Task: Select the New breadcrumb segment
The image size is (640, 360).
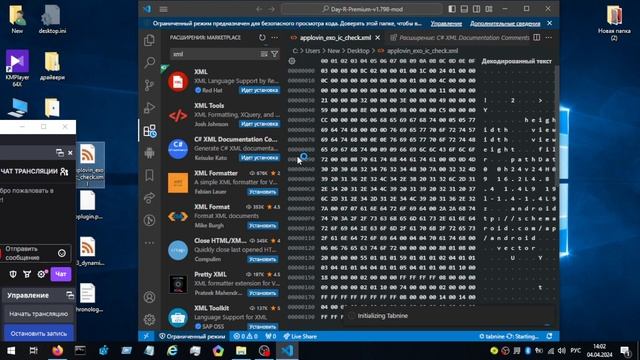Action: tap(333, 51)
